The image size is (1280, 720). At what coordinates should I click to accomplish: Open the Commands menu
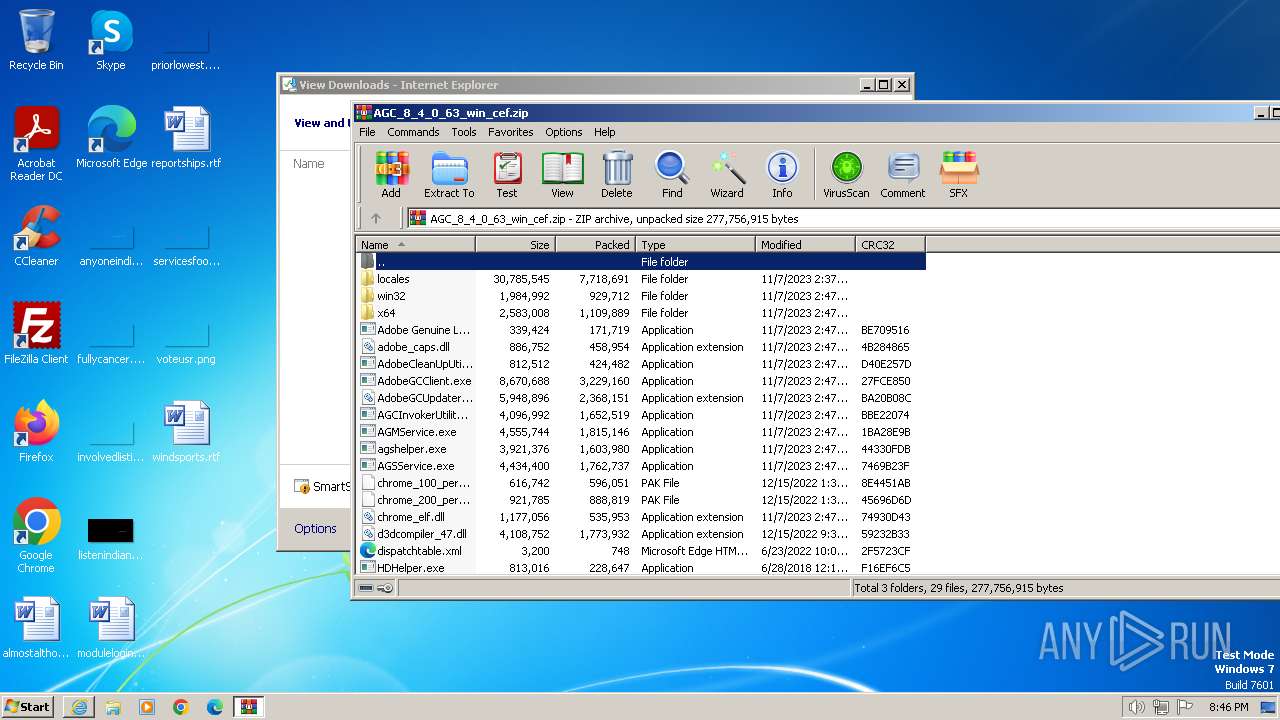click(413, 132)
